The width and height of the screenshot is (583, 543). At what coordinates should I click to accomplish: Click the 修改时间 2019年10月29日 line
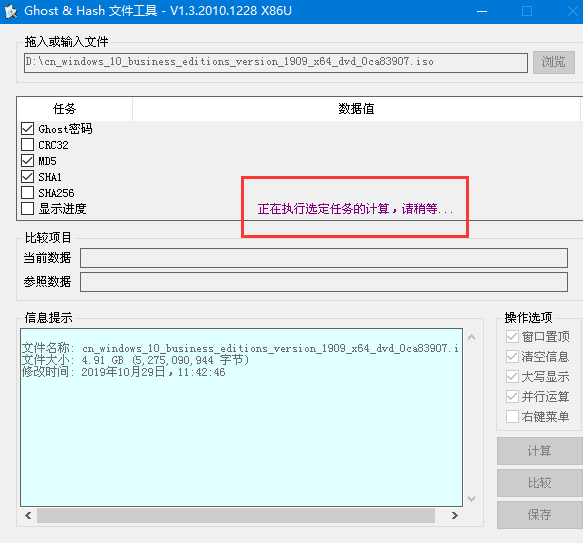click(123, 372)
